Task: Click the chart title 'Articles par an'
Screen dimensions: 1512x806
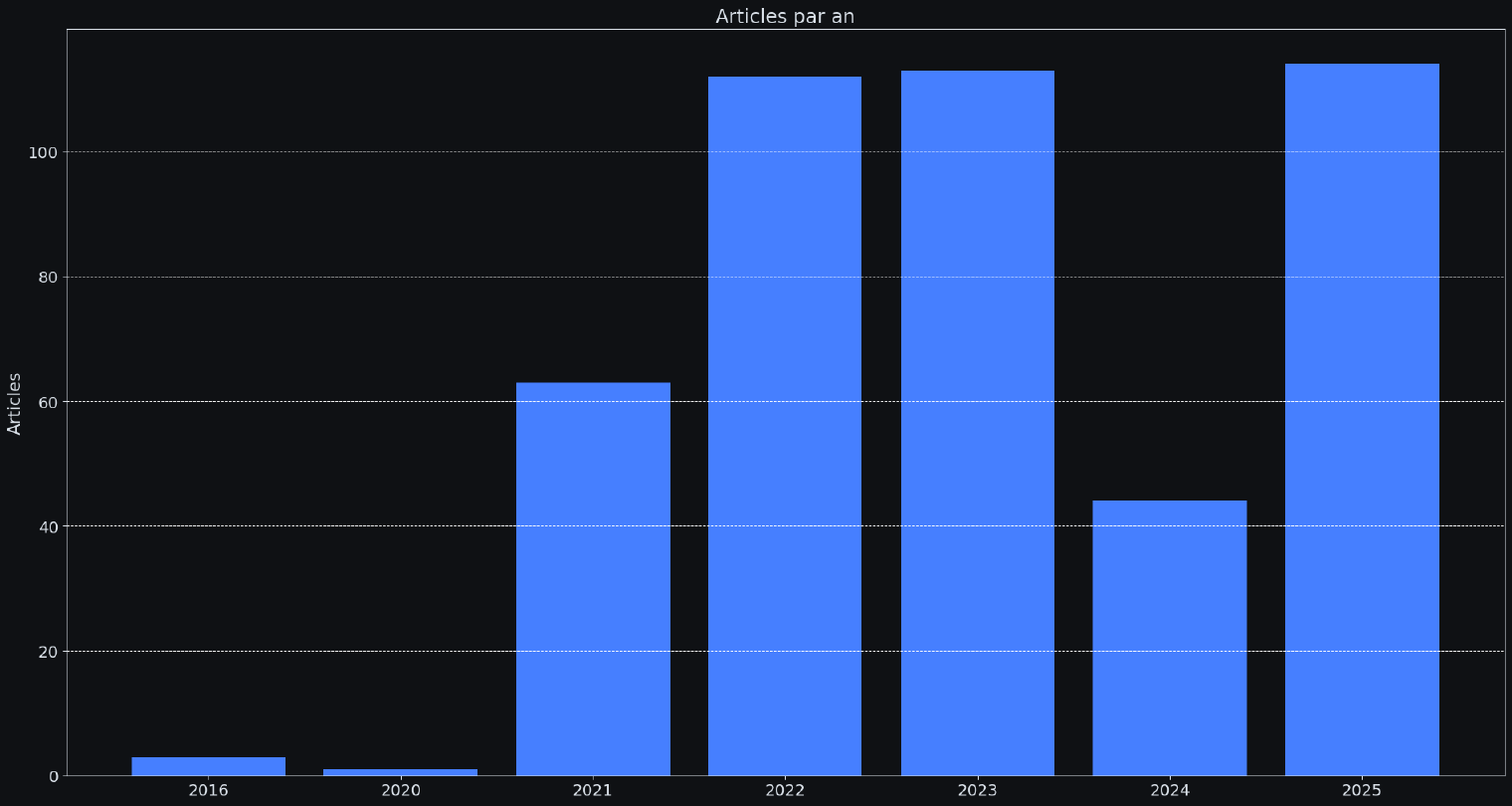Action: (x=785, y=16)
